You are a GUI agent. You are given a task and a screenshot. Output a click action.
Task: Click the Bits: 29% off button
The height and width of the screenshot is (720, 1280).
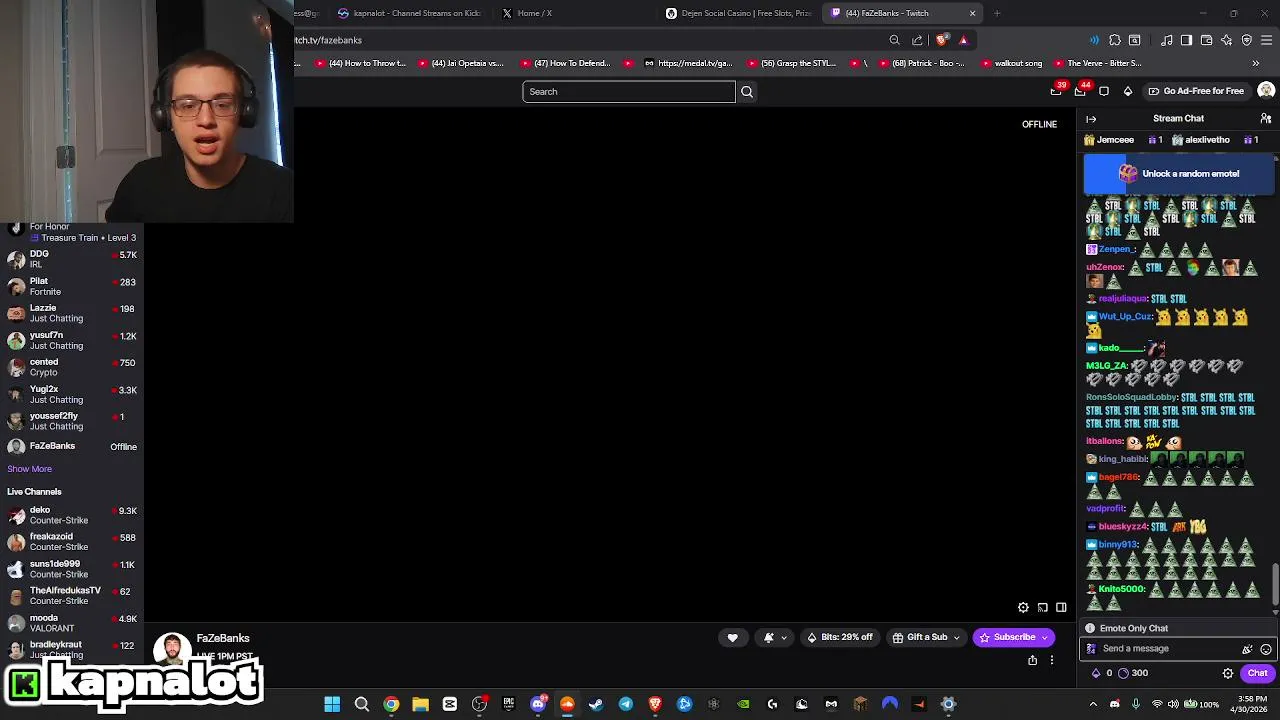(840, 637)
